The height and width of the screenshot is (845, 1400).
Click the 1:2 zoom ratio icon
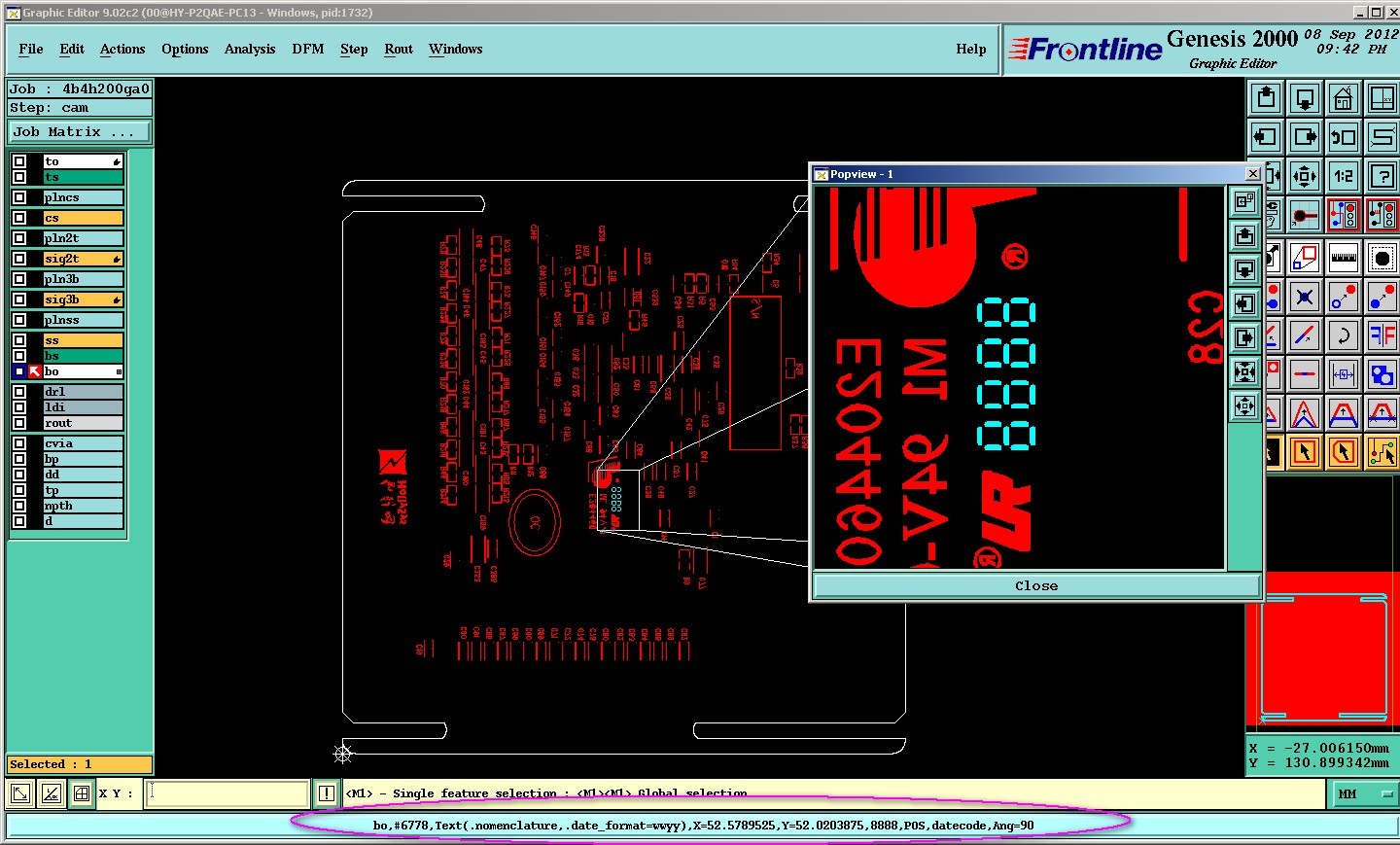click(1344, 176)
